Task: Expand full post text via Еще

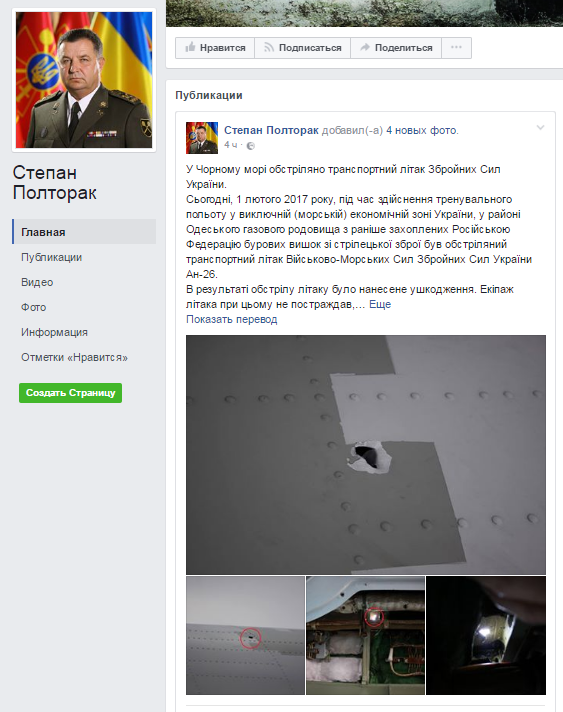Action: (380, 304)
